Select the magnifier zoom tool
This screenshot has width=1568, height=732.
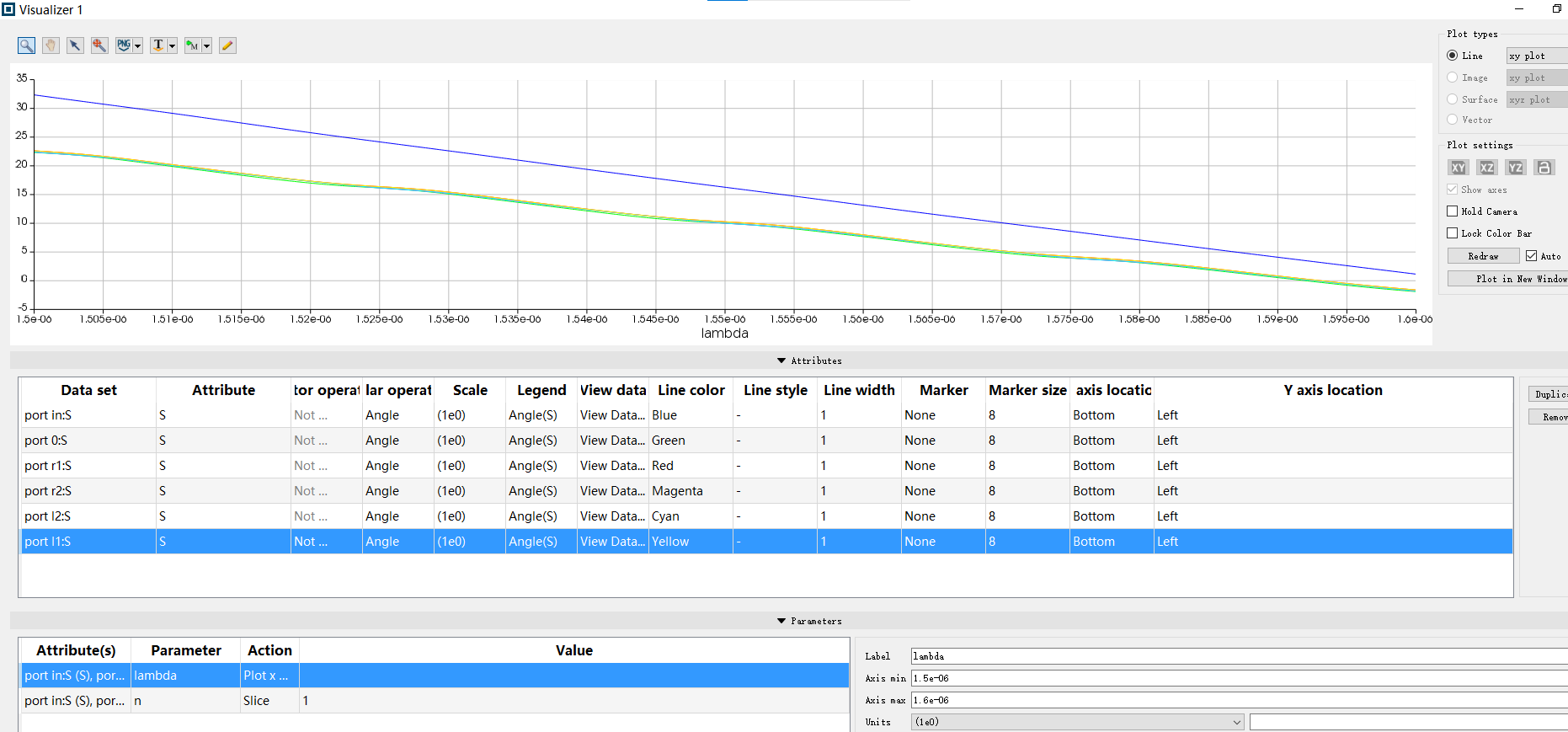[26, 45]
